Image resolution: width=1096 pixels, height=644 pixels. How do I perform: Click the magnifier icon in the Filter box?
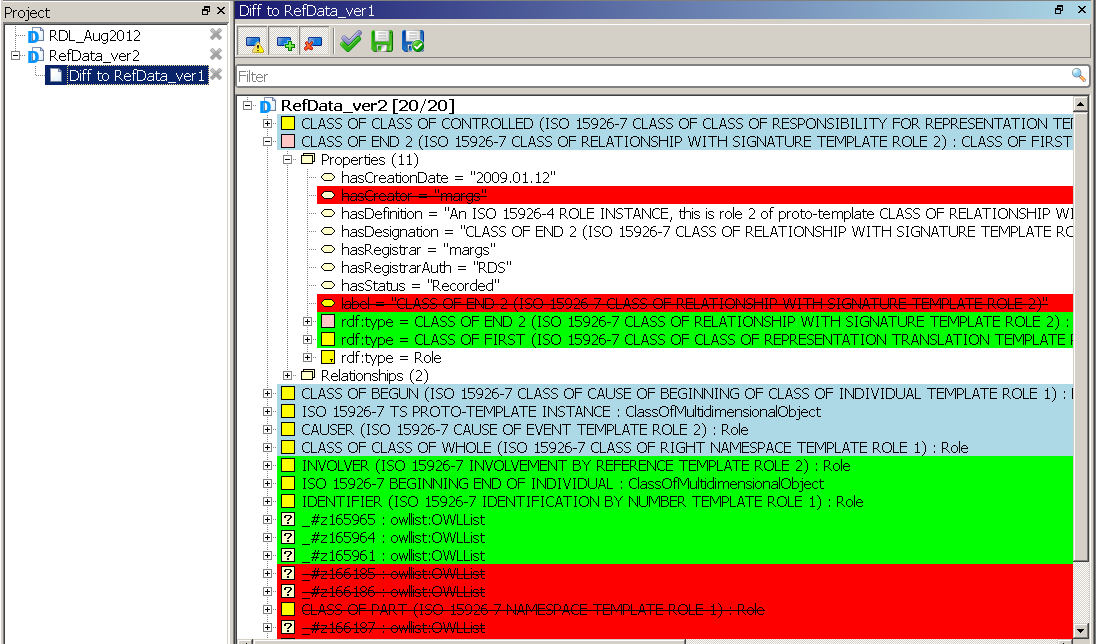pyautogui.click(x=1079, y=75)
